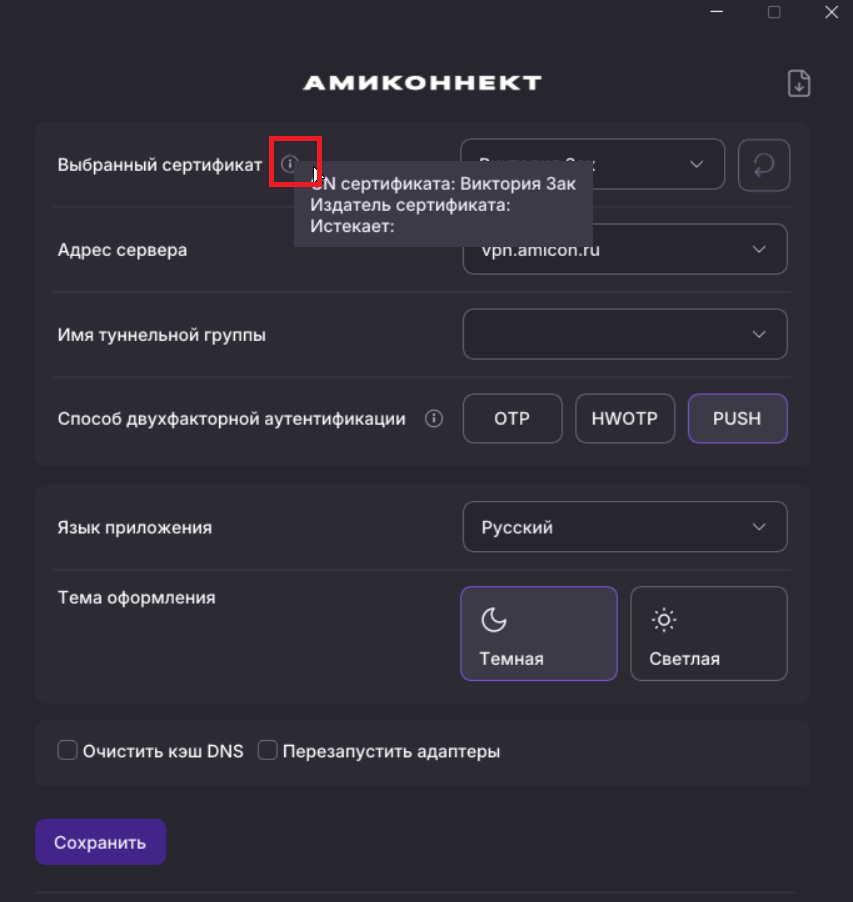Maximize the application window
Screen dimensions: 853x902
pos(774,12)
